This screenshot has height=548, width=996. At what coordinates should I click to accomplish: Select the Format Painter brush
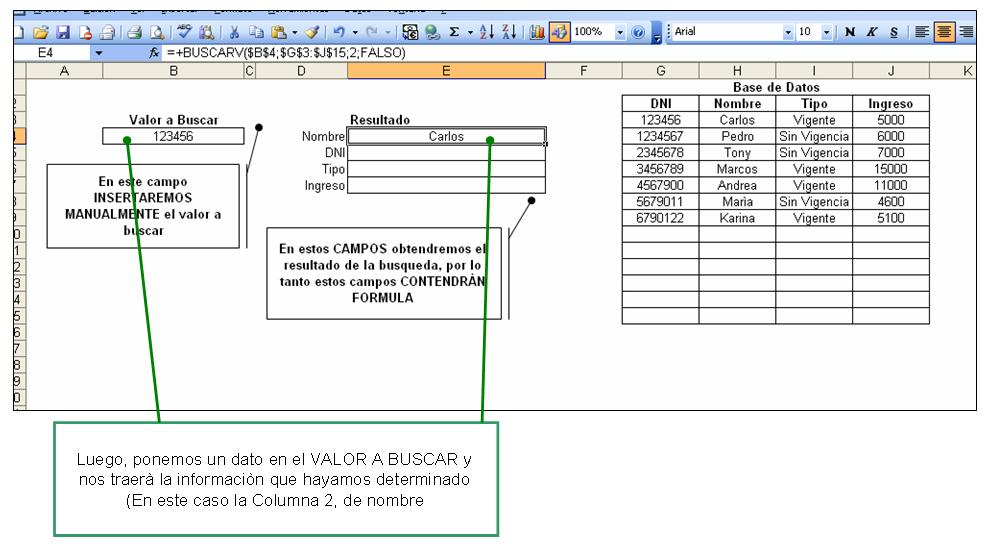(x=311, y=32)
